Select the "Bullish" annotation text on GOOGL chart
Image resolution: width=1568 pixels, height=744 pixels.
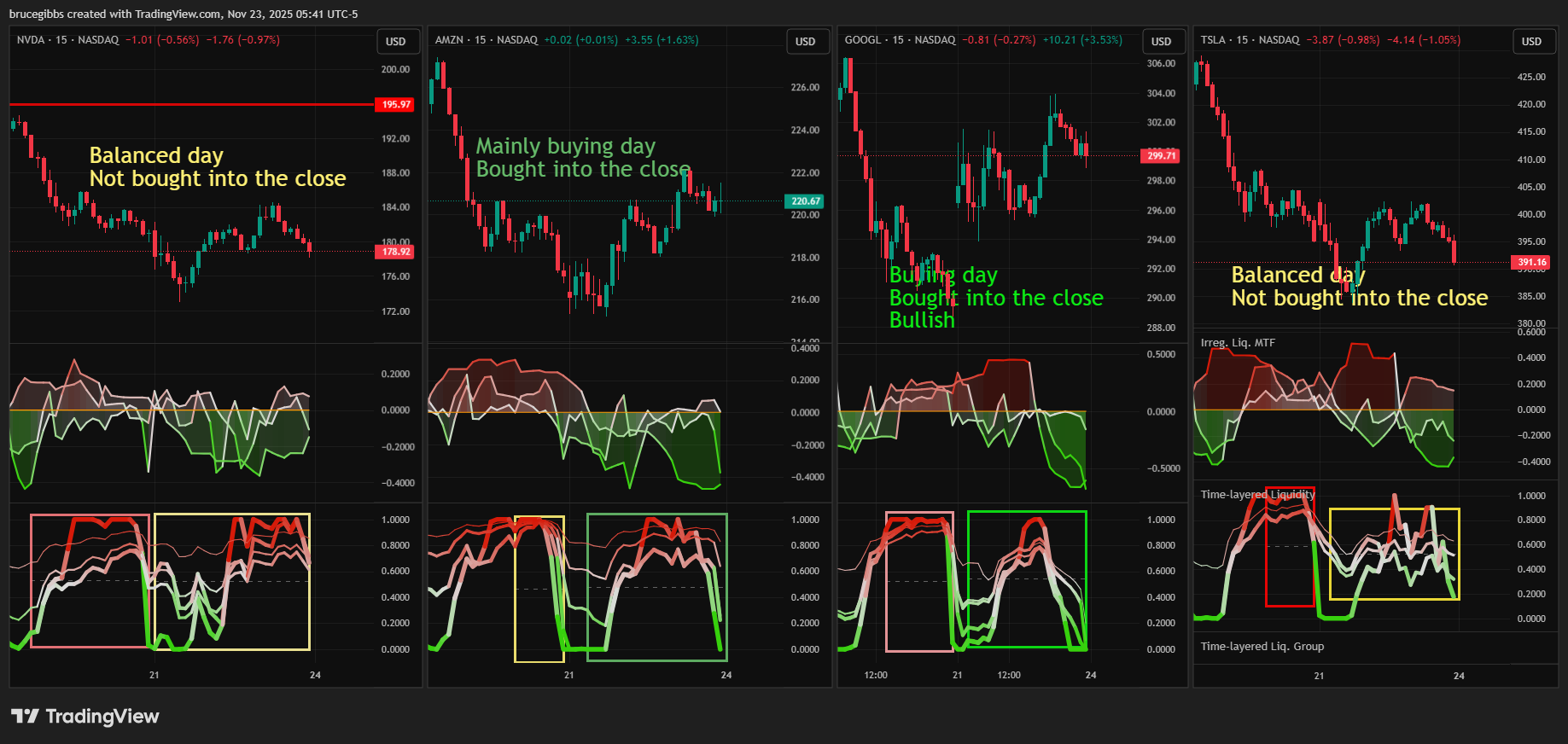tap(922, 320)
